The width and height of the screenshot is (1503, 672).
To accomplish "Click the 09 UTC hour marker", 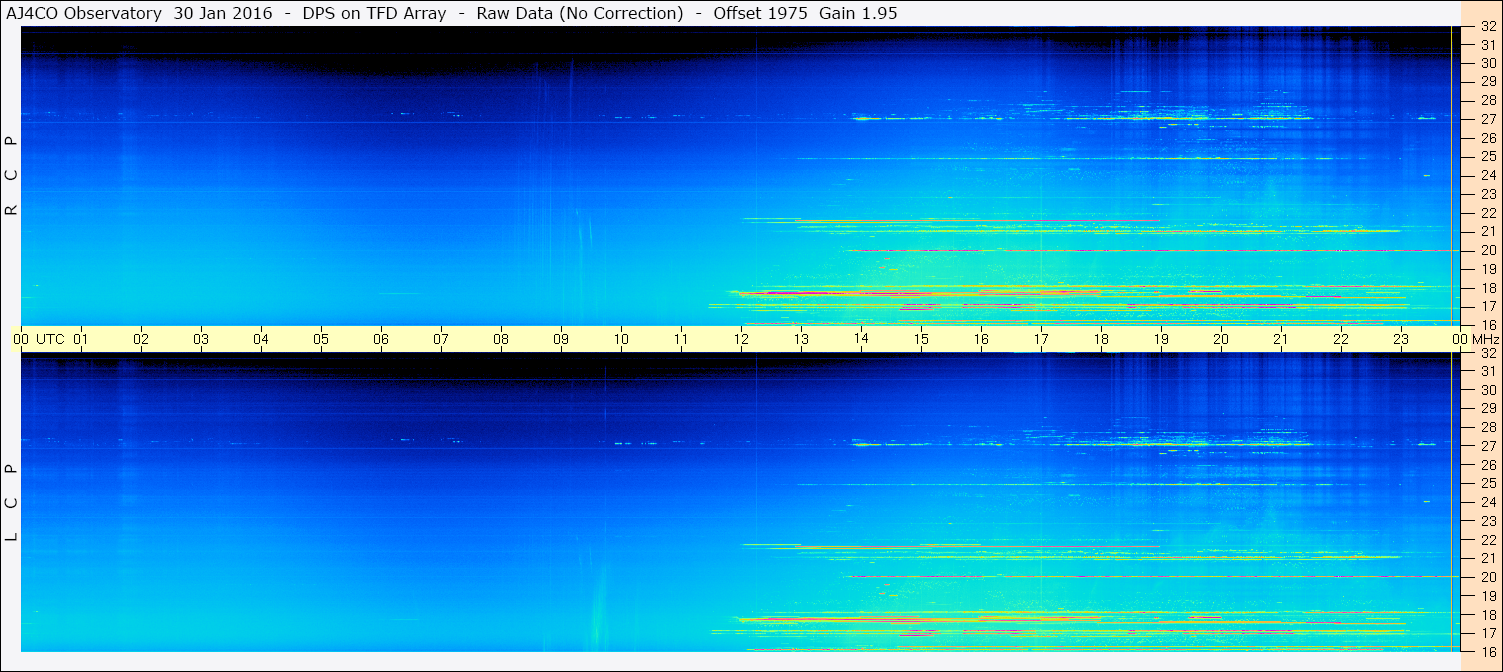I will 561,339.
